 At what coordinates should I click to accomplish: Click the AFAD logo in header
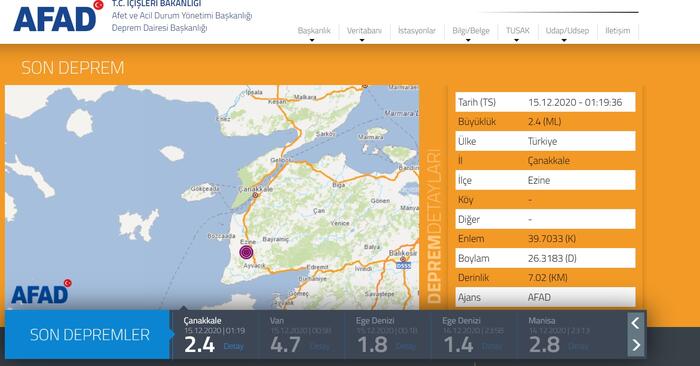tap(58, 17)
